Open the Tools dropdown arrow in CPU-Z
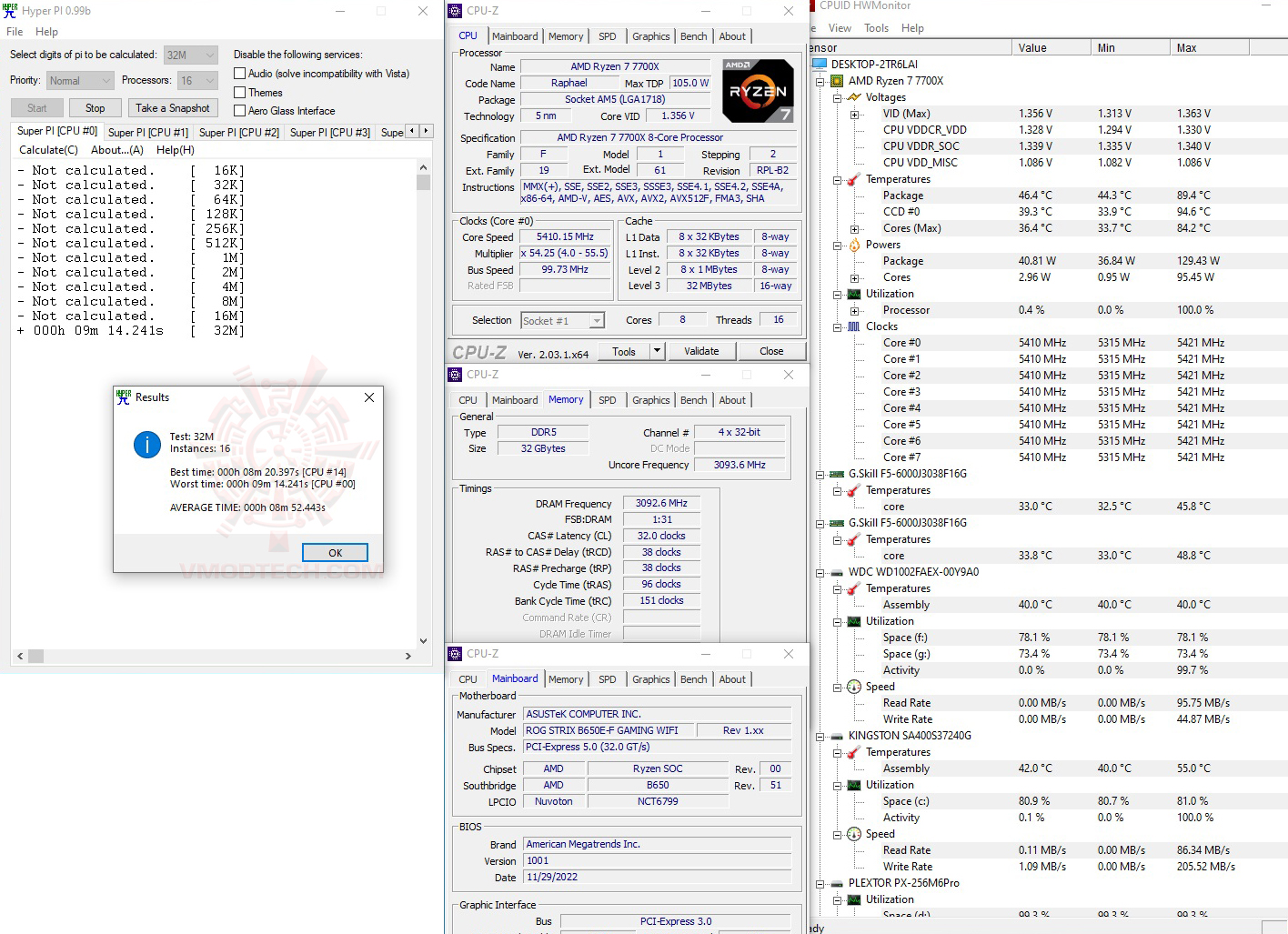The width and height of the screenshot is (1288, 934). pos(658,351)
